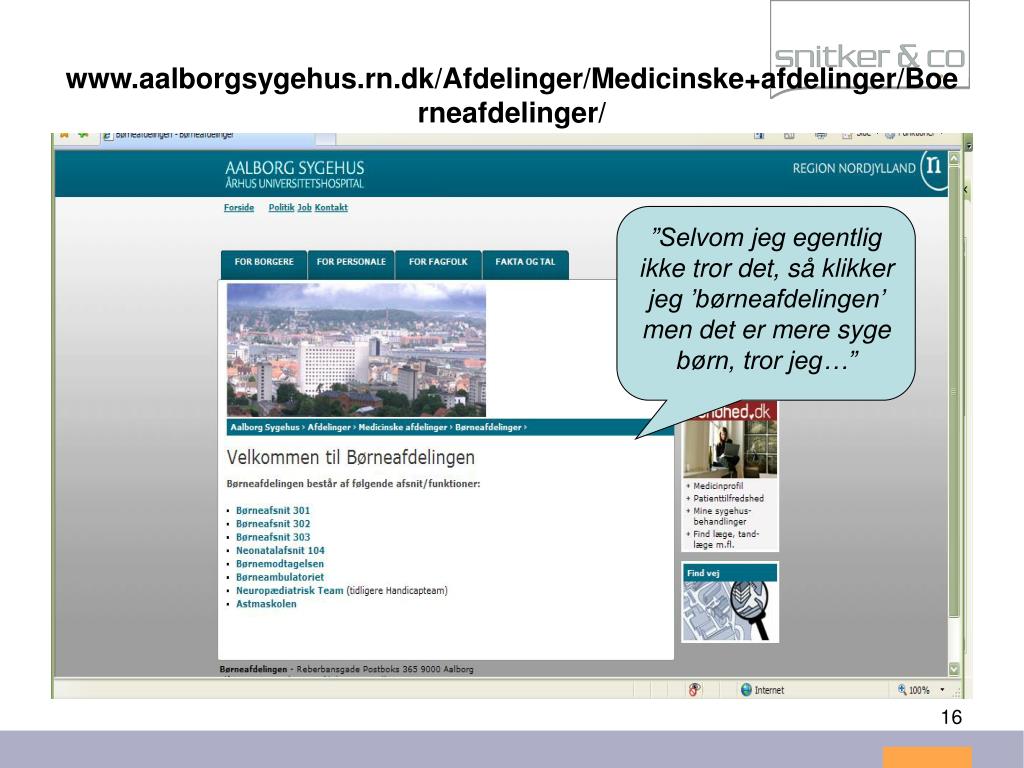
Task: Click the Find vej box header
Action: (730, 573)
